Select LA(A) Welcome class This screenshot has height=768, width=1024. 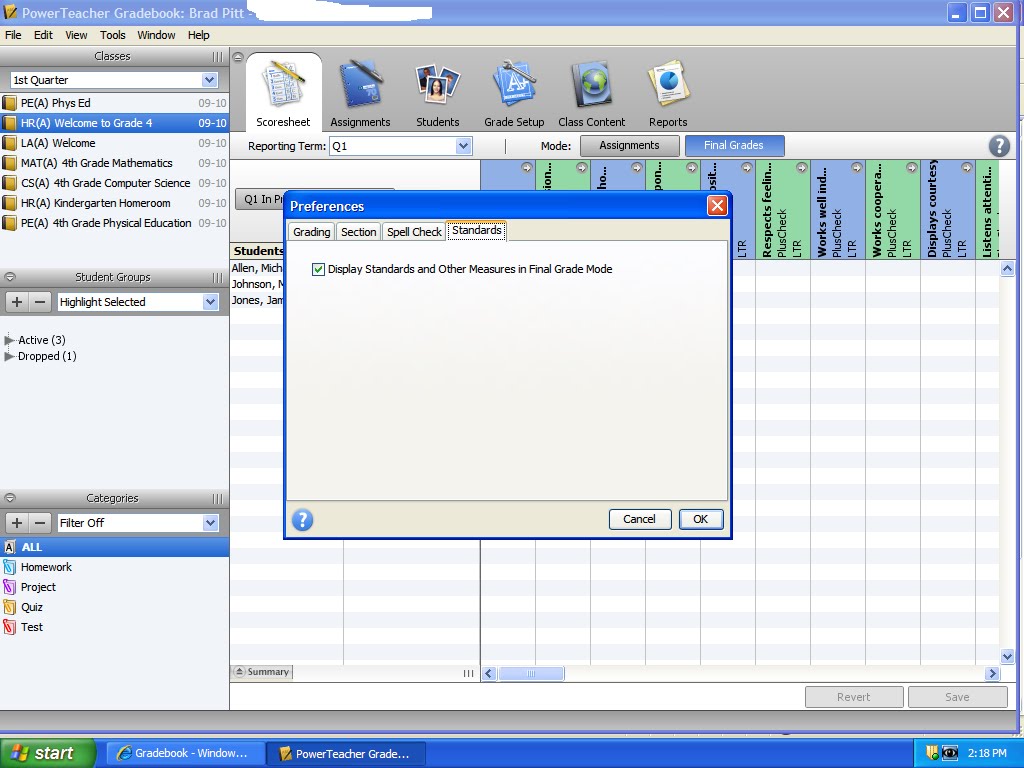[x=114, y=143]
